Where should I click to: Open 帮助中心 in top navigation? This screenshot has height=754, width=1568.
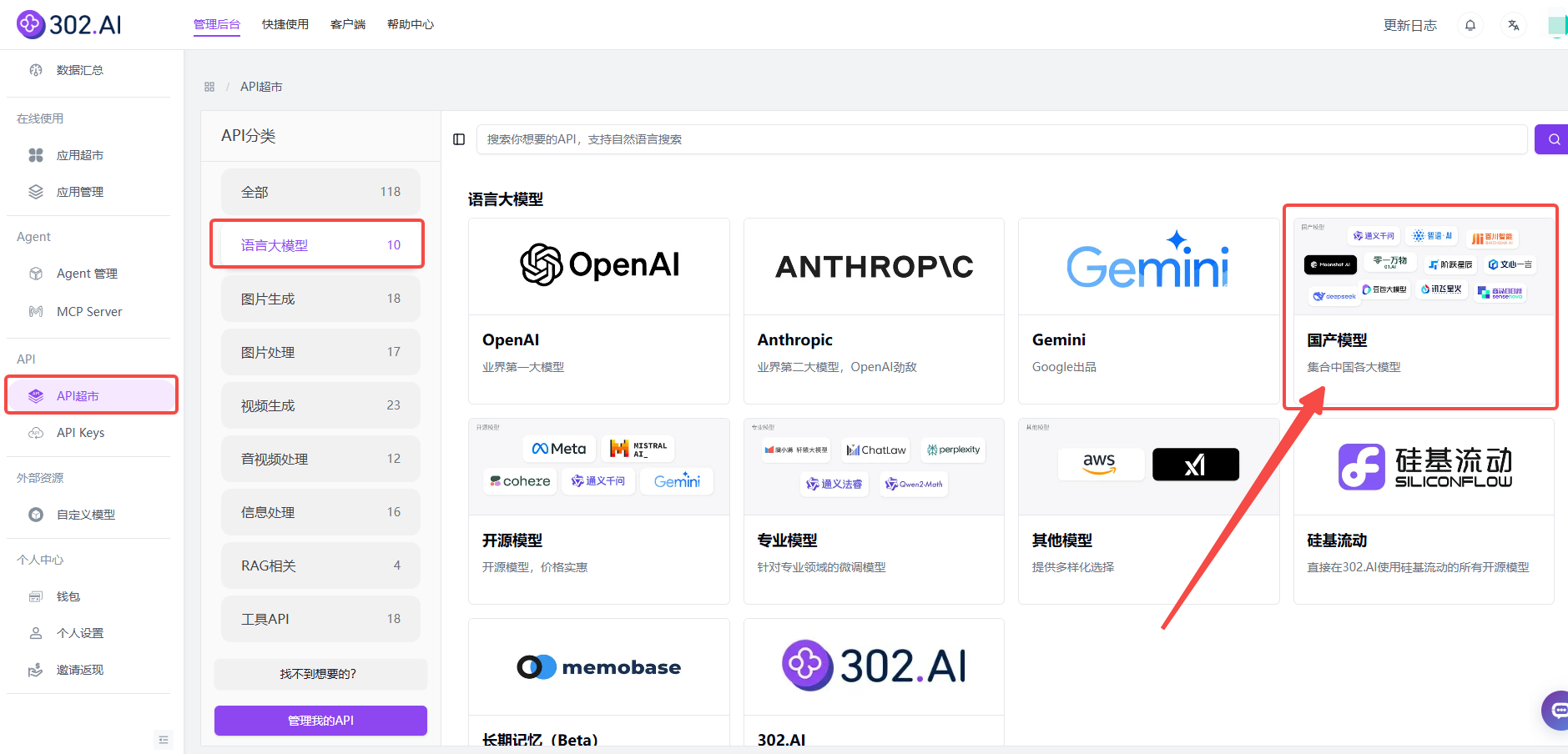click(411, 24)
